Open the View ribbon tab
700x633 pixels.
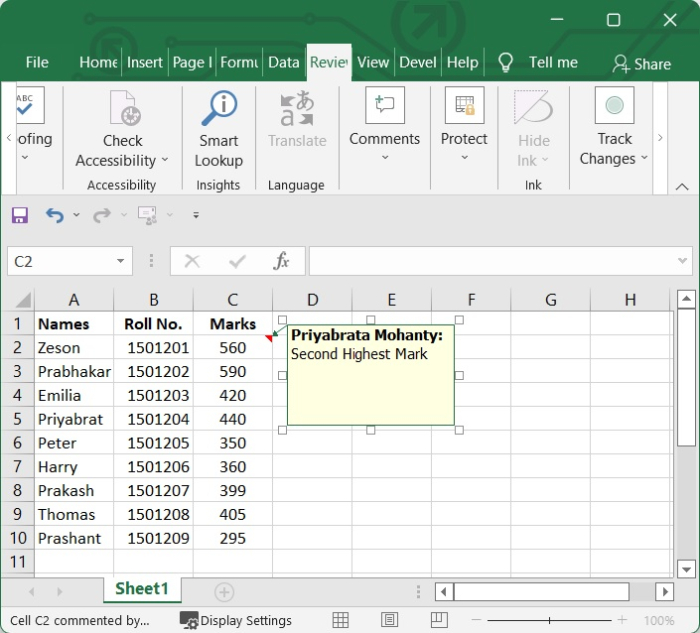(373, 62)
